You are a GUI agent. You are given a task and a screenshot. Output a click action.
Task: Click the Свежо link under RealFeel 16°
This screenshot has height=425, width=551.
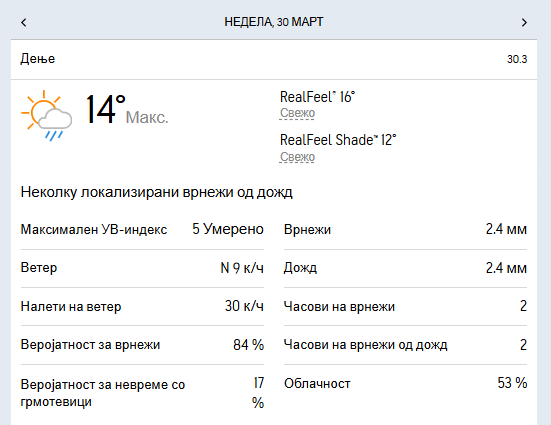pyautogui.click(x=297, y=113)
